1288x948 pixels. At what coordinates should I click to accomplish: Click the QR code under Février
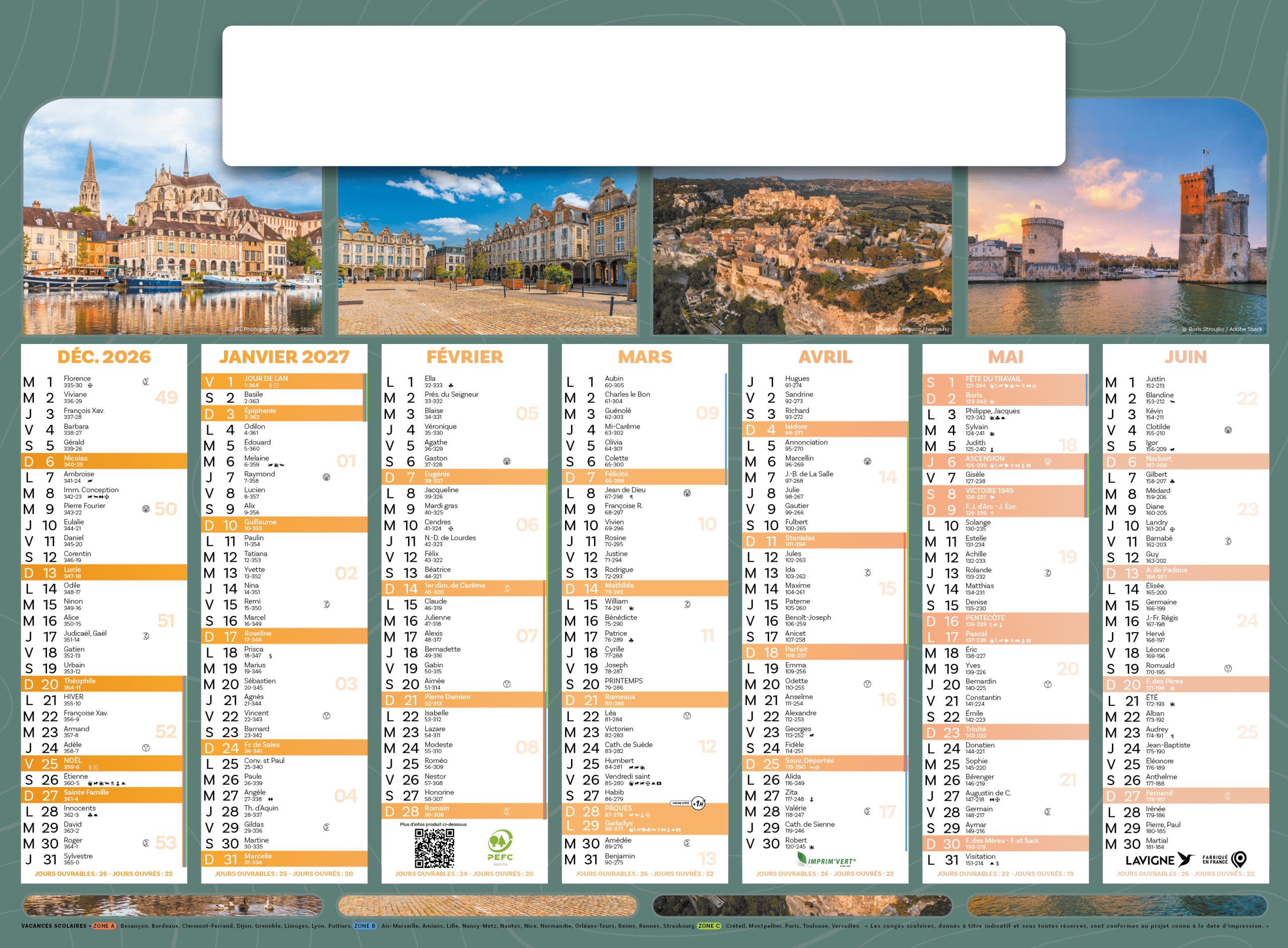435,848
